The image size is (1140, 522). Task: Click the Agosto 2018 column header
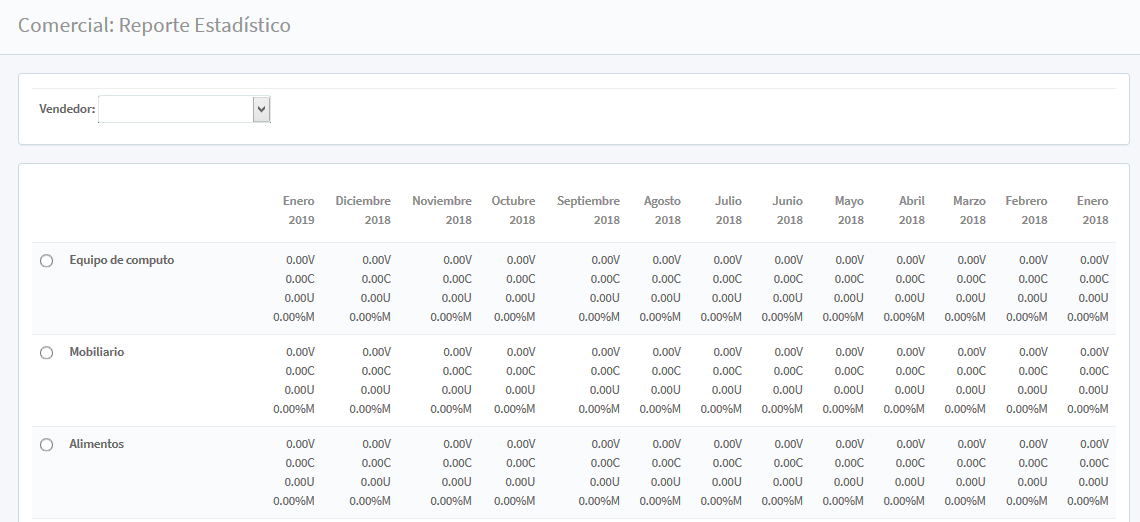point(662,210)
